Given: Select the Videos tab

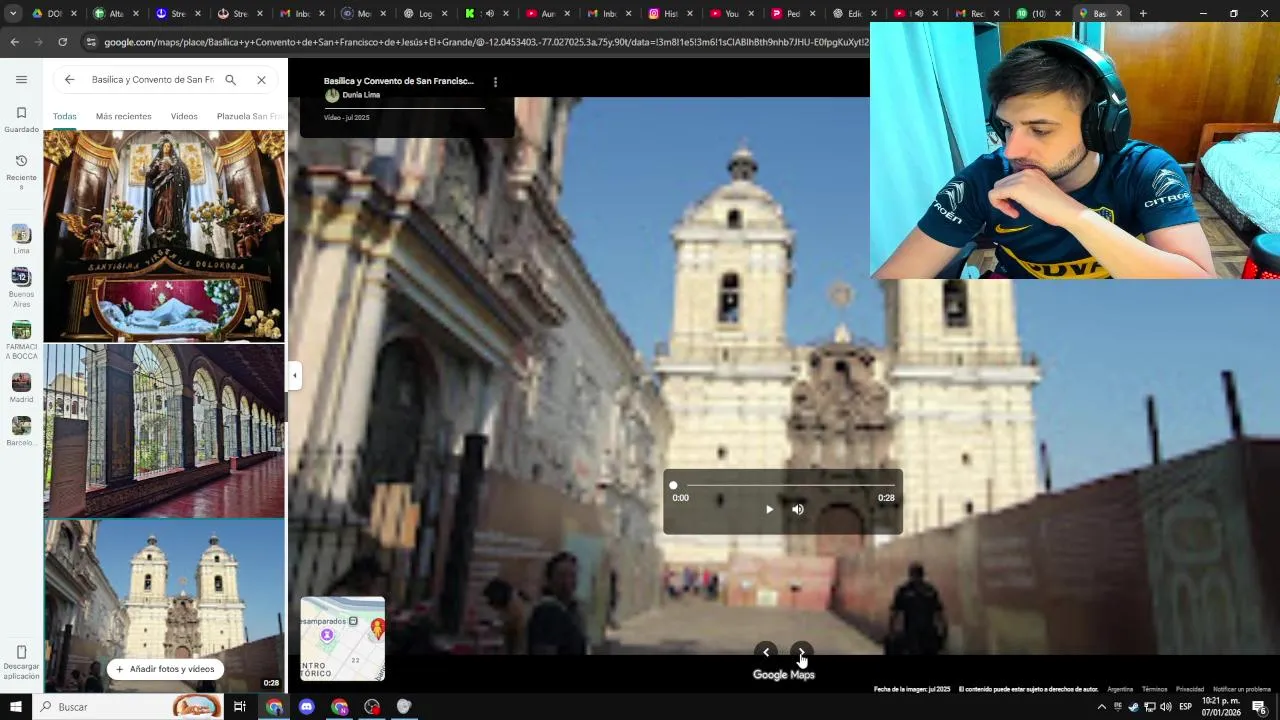Looking at the screenshot, I should click(x=184, y=116).
